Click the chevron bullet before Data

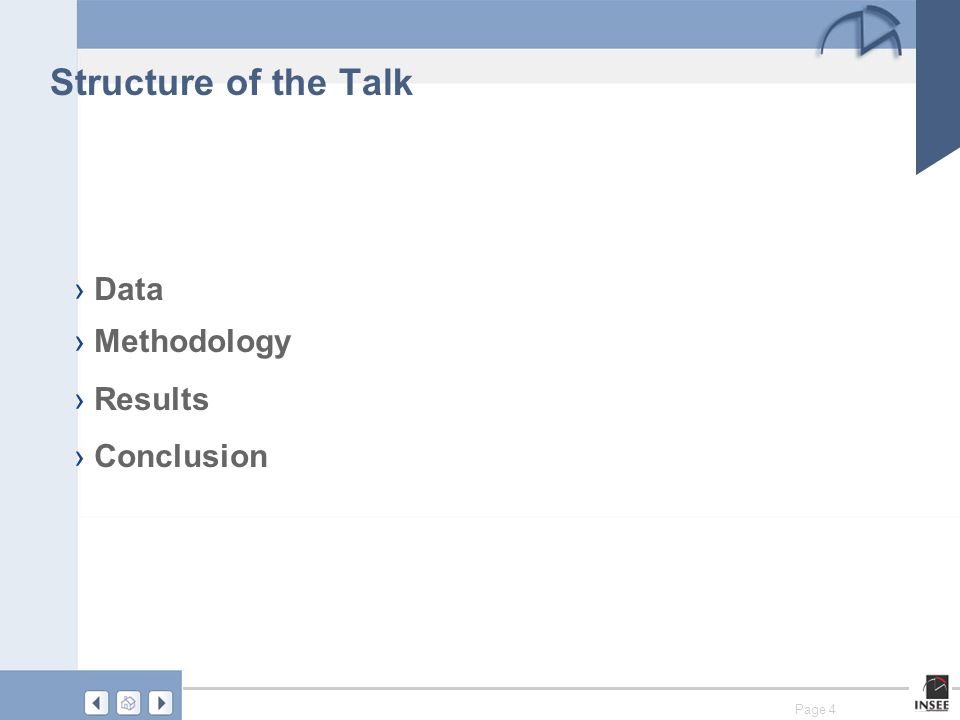tap(80, 291)
